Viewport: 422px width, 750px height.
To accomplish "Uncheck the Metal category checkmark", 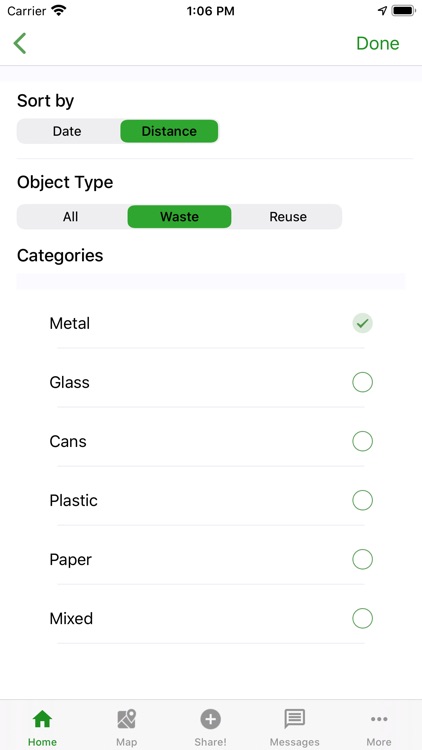I will tap(362, 323).
